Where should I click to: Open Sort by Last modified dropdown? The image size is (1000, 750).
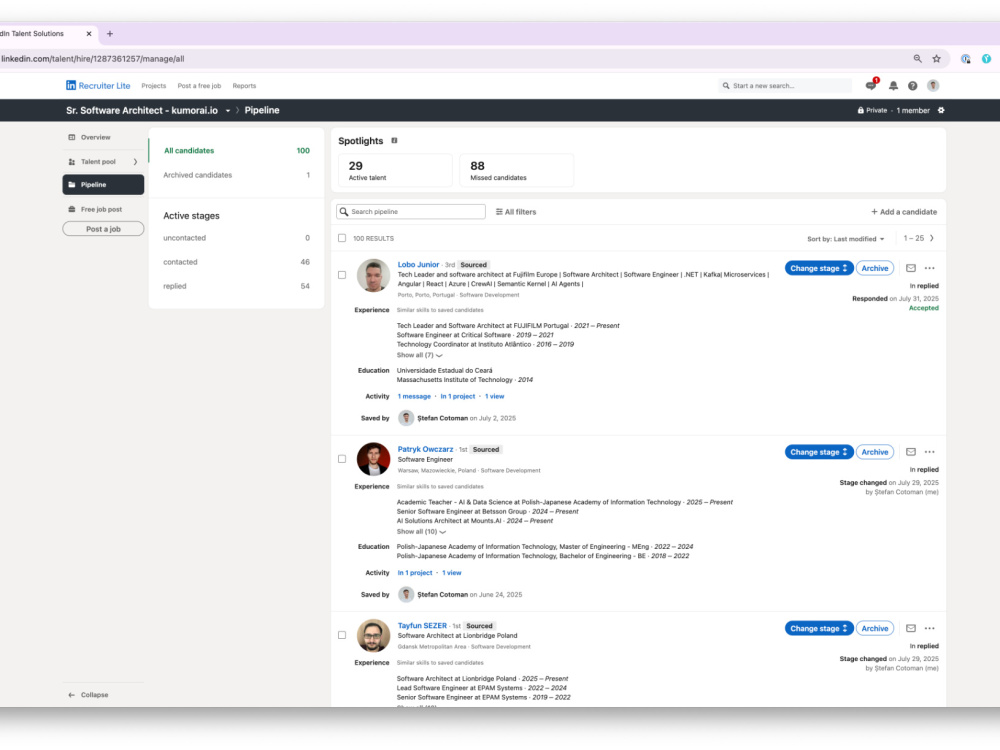pos(846,239)
